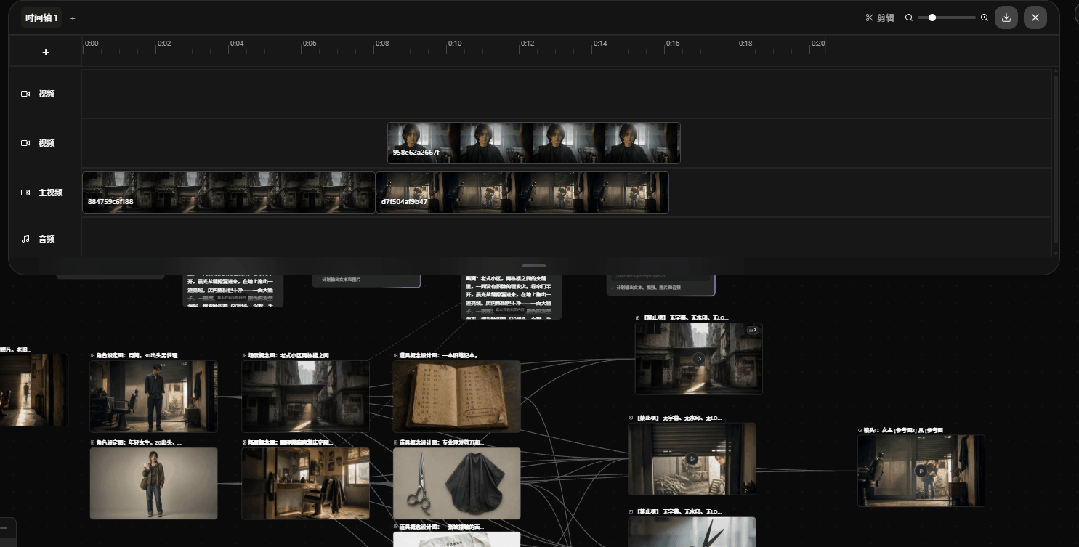Click the panel resize handle below the timeline
The image size is (1079, 547).
click(534, 266)
